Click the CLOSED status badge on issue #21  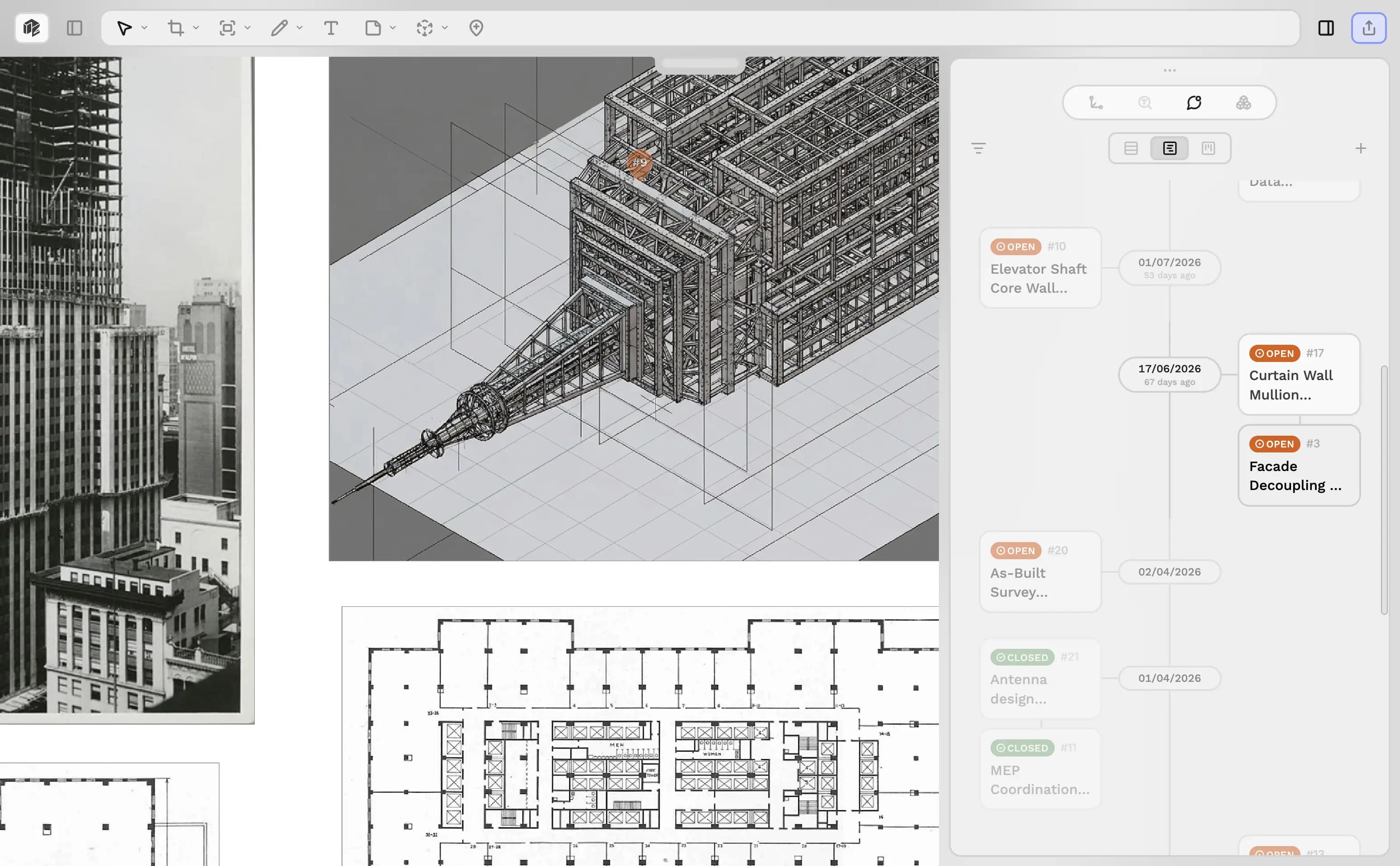[1022, 657]
